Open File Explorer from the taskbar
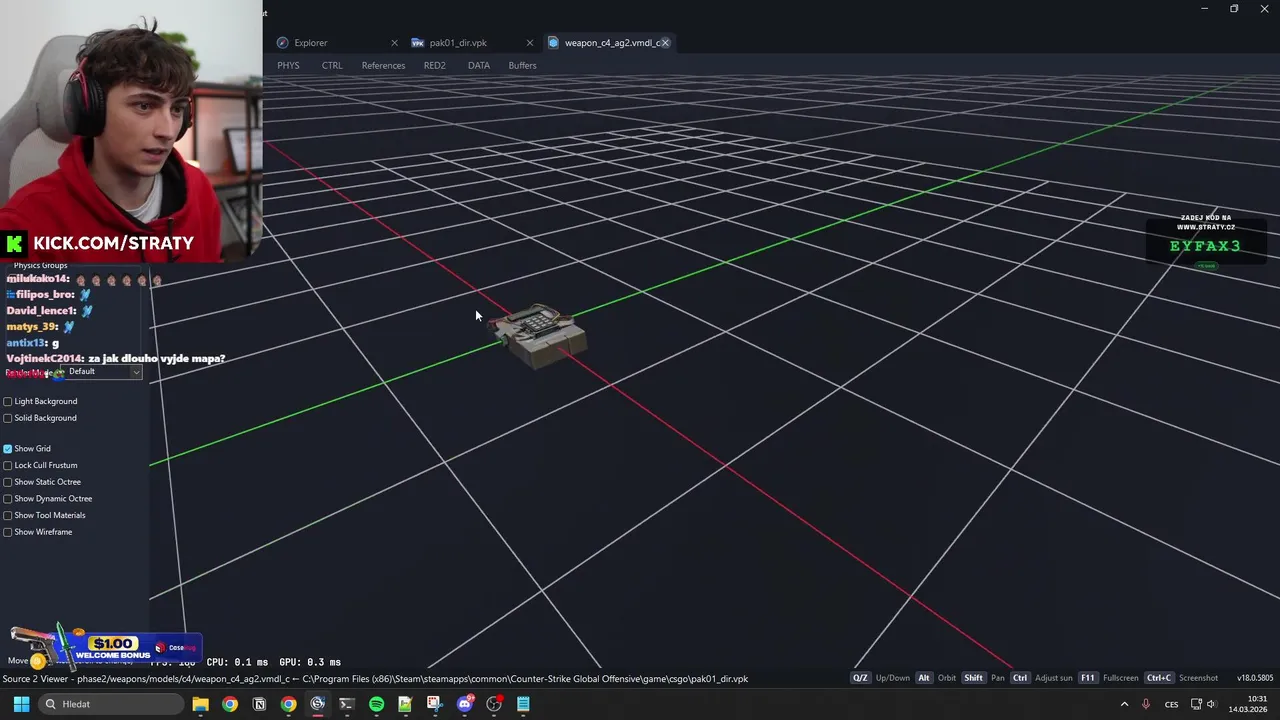 200,704
